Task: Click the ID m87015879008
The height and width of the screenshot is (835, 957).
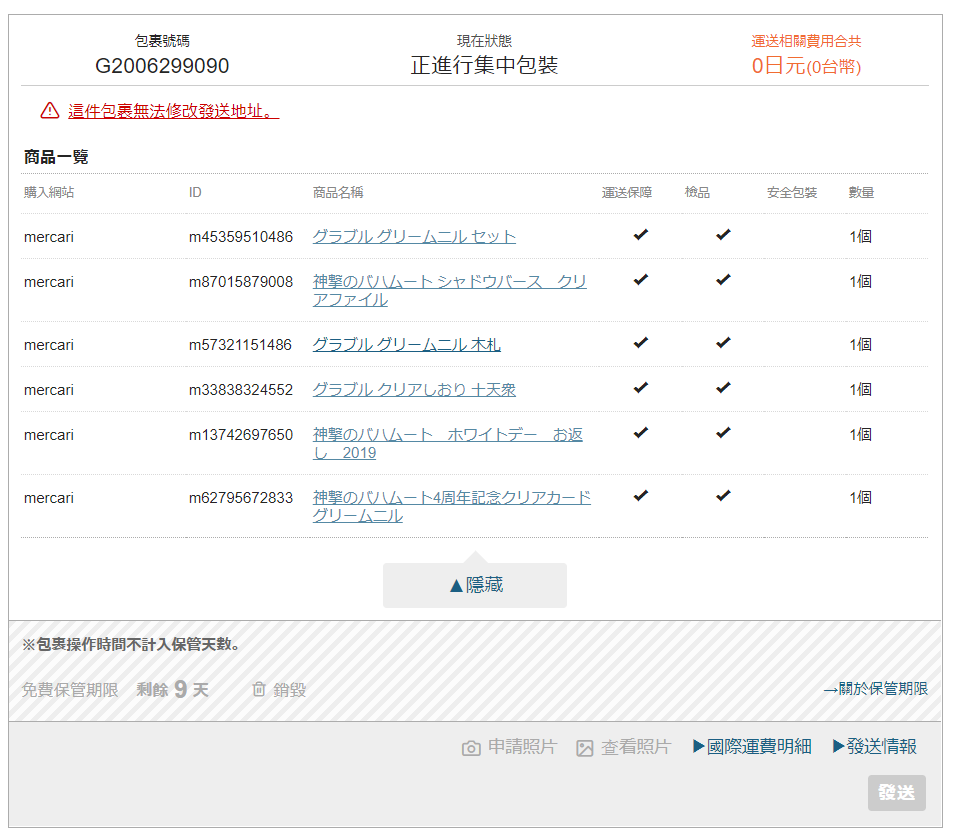Action: [240, 282]
